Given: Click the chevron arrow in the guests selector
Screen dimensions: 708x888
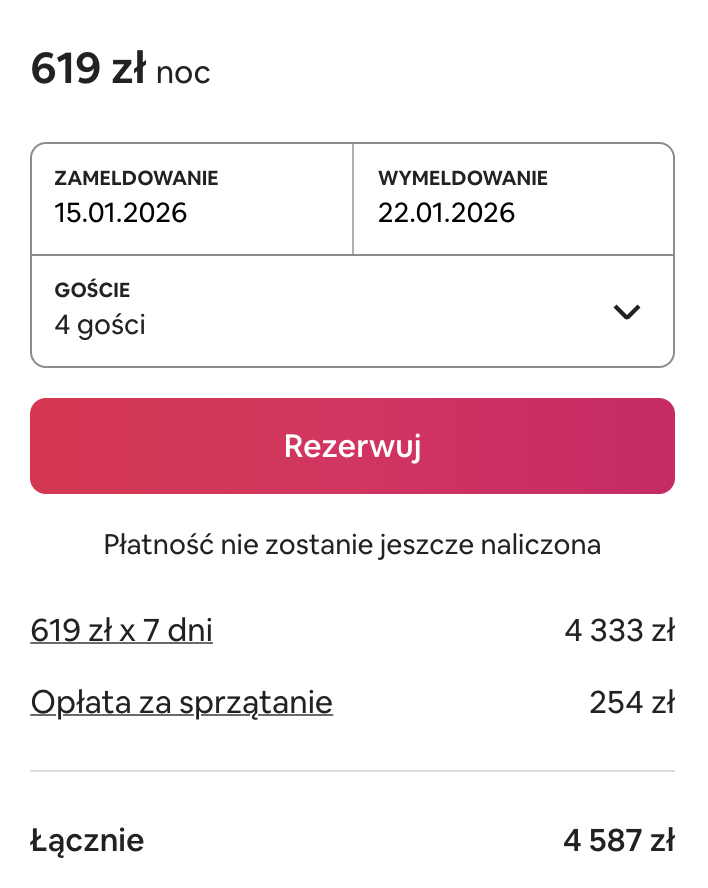Looking at the screenshot, I should [626, 312].
